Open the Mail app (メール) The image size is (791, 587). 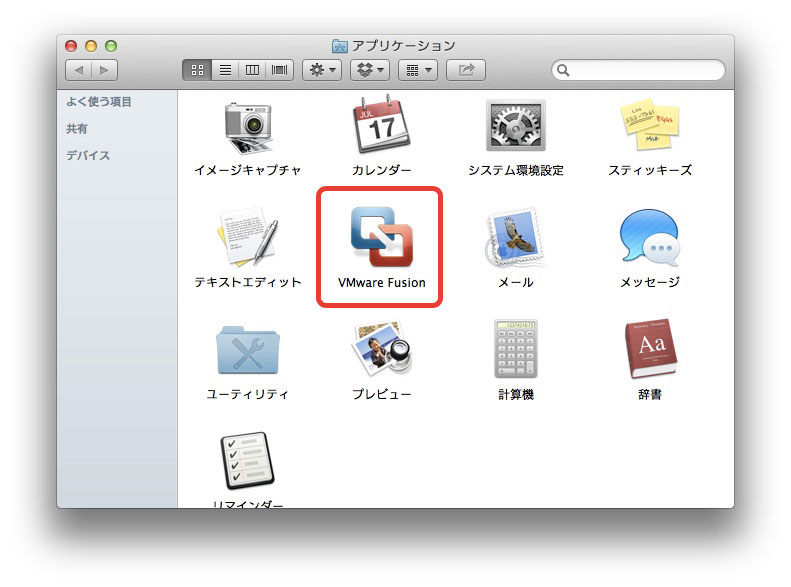pos(516,237)
